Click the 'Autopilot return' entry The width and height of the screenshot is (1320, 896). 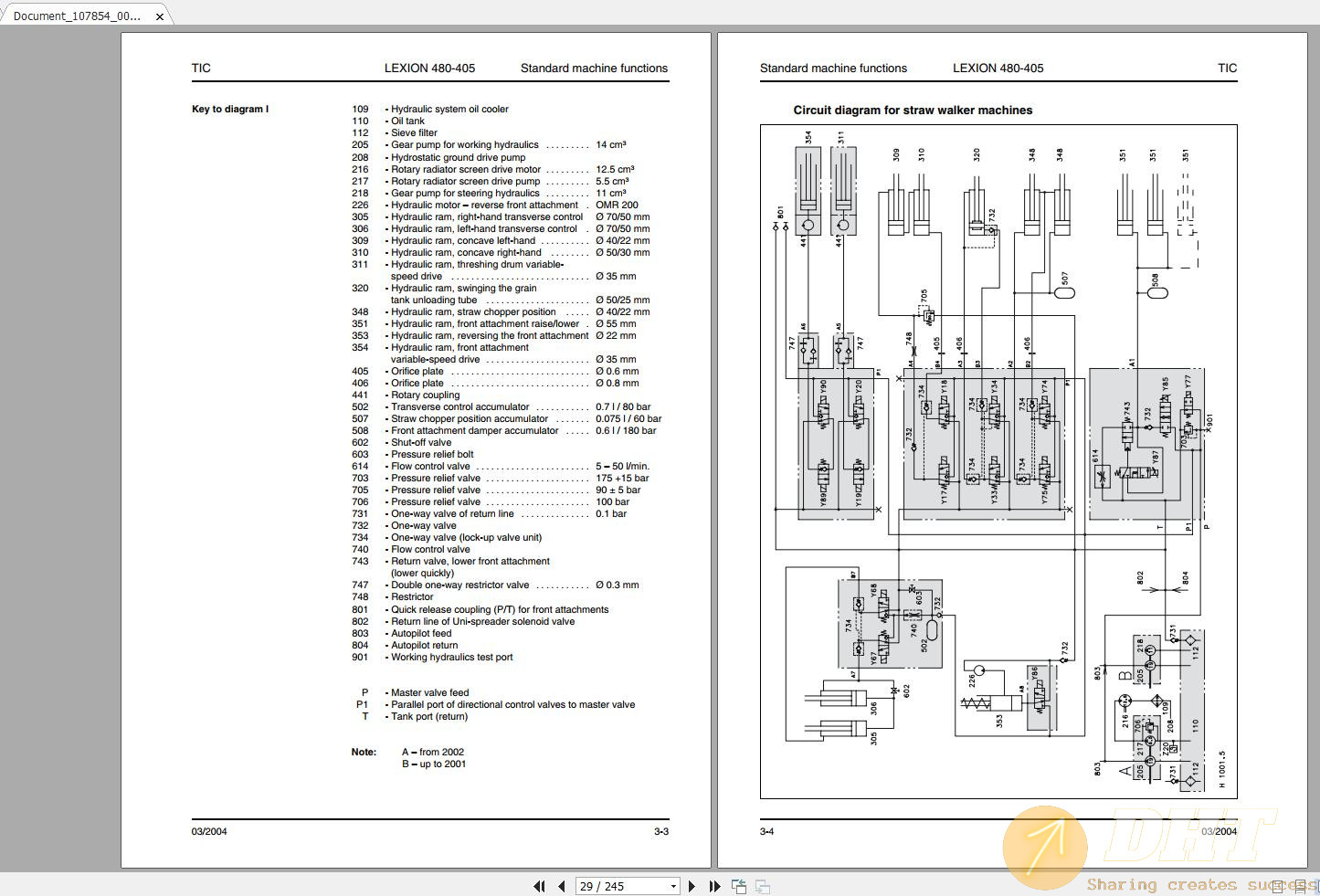pos(425,645)
